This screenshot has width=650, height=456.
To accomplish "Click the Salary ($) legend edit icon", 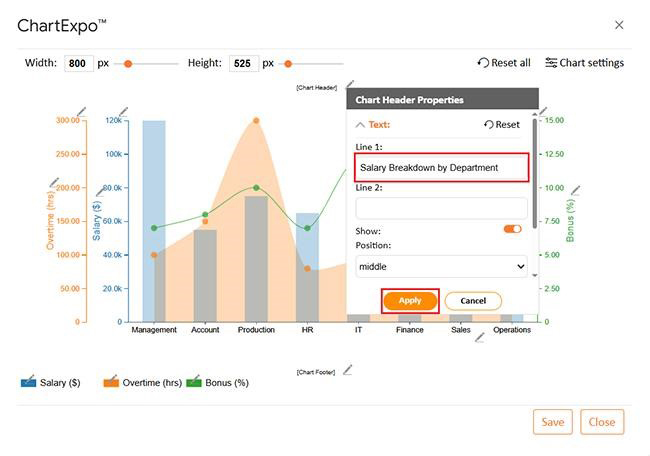I will pos(28,381).
